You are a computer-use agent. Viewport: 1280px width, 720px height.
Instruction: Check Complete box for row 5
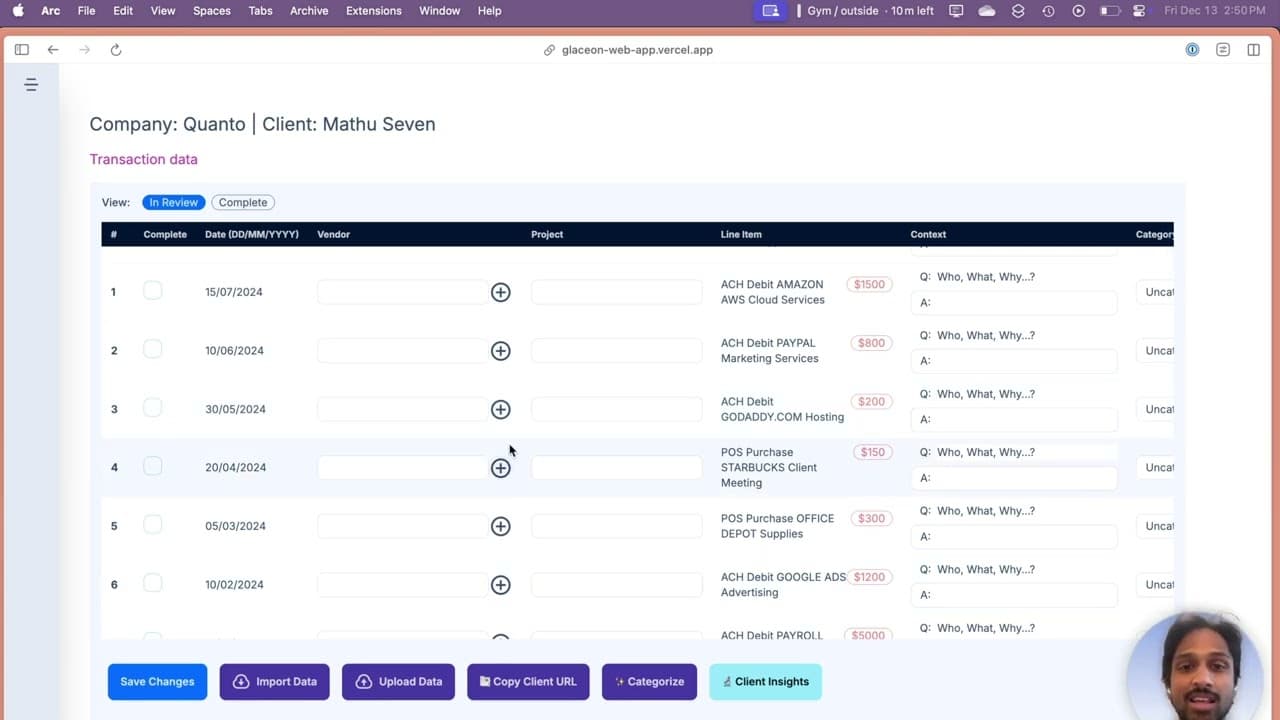tap(152, 524)
